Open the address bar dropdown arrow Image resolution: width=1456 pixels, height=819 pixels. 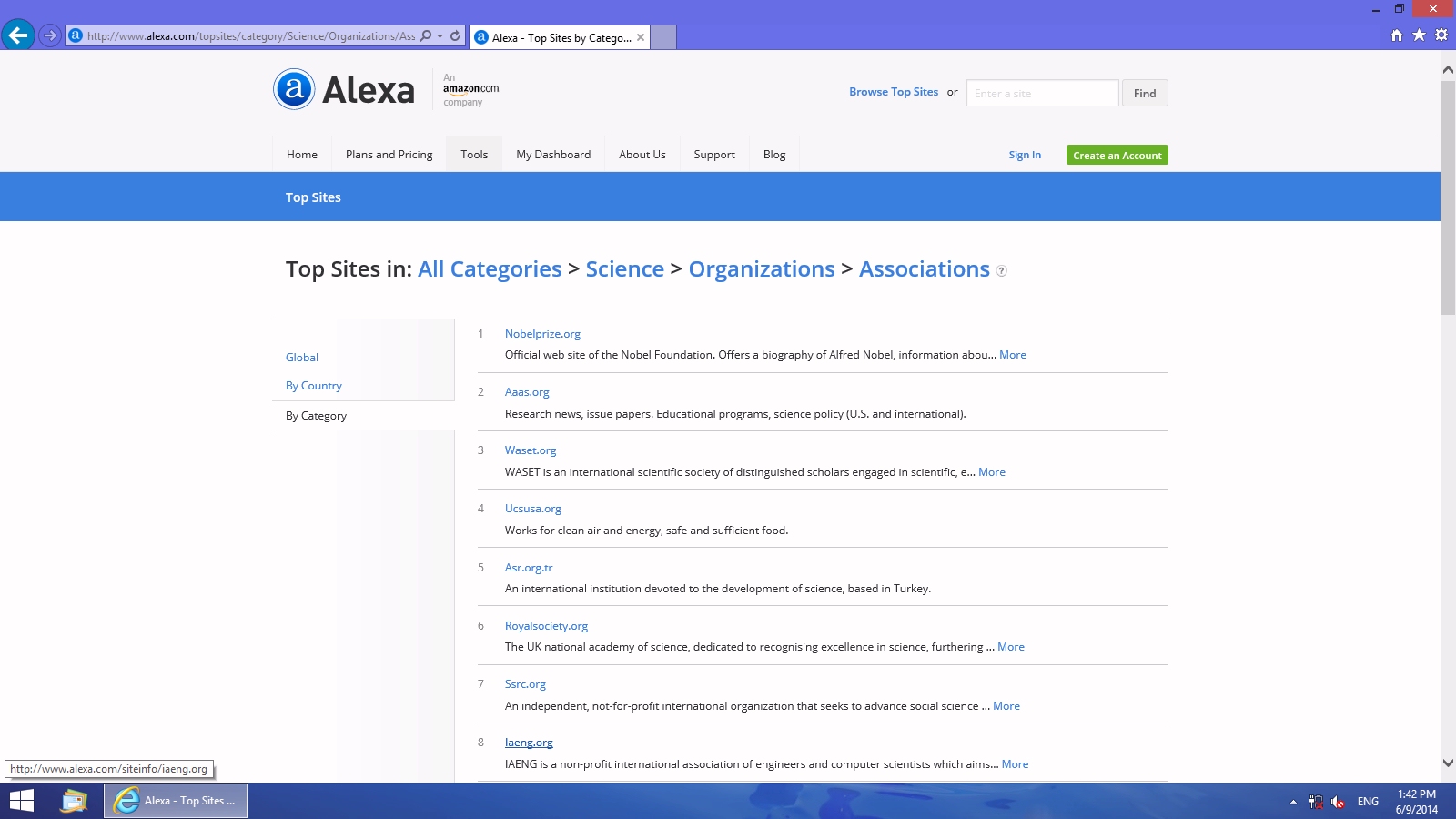440,36
